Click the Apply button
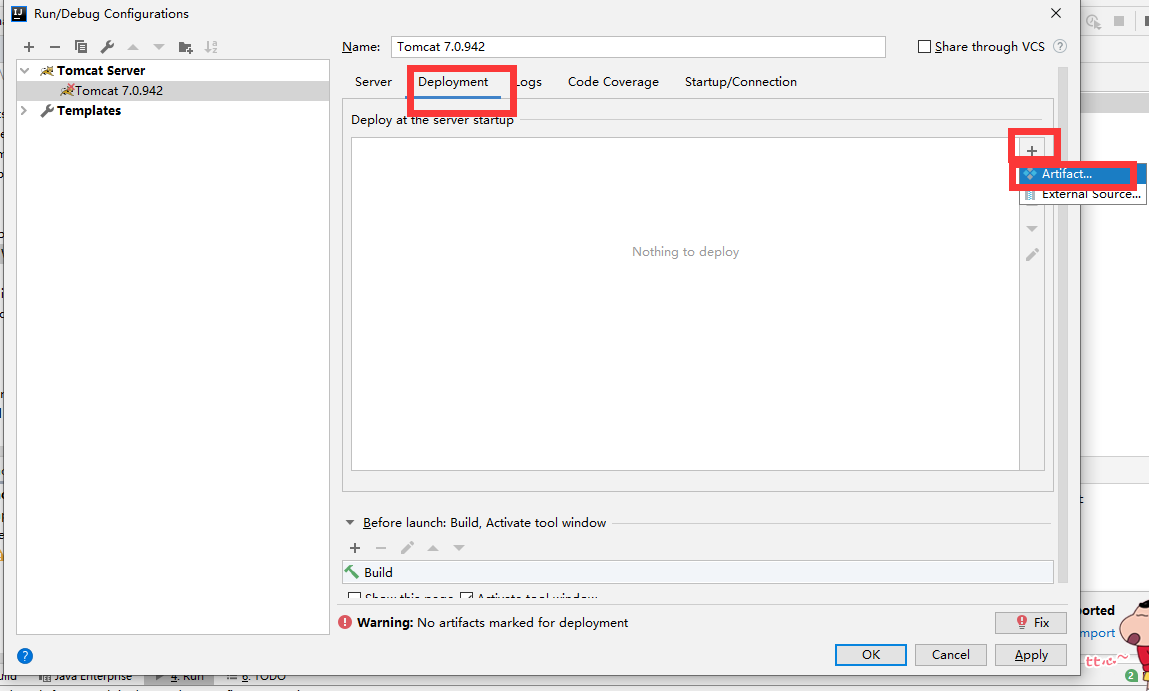Screen dimensions: 1149x691 pyautogui.click(x=1031, y=655)
